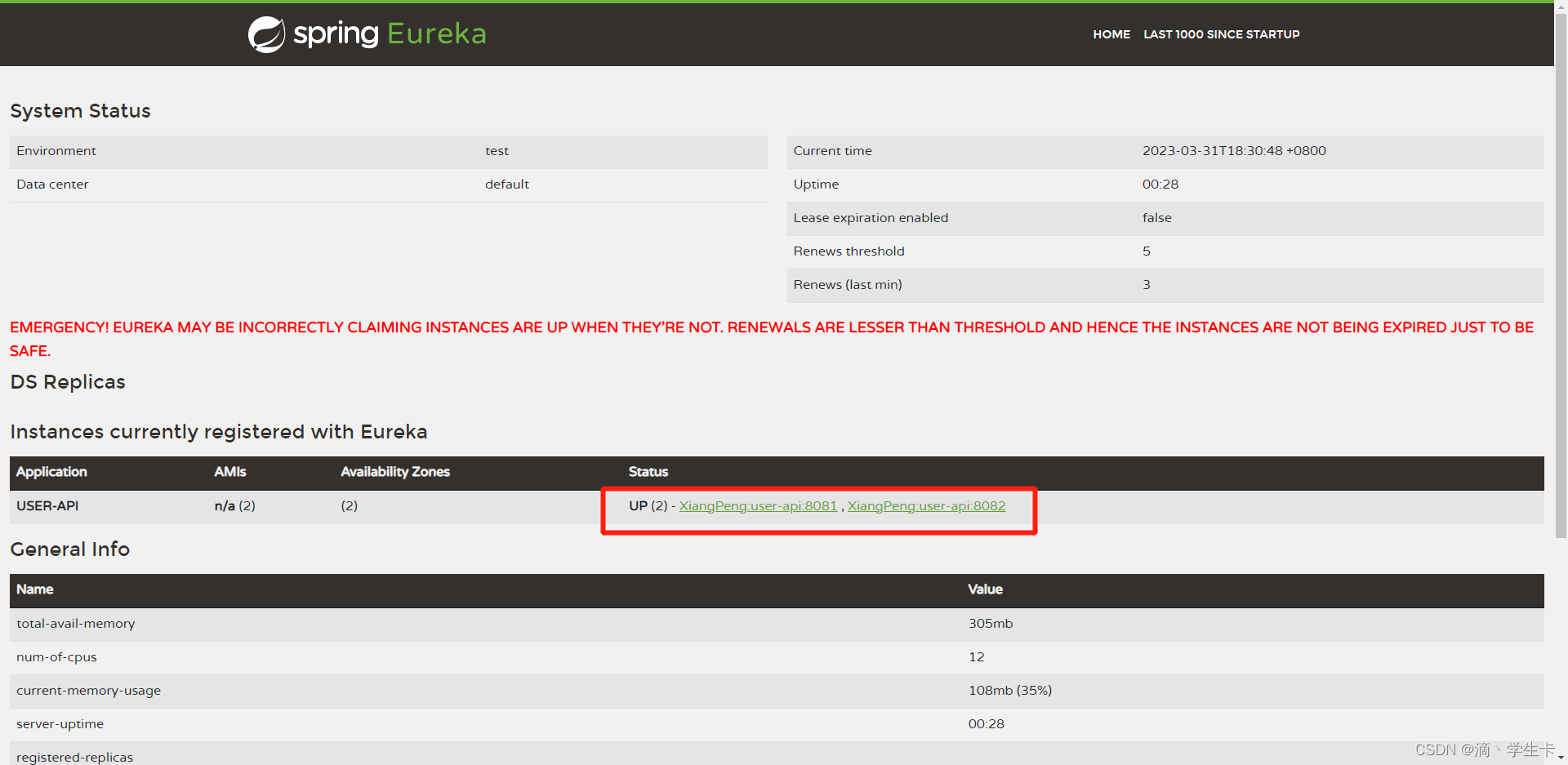Select the num-of-cpus value 12

pyautogui.click(x=977, y=657)
